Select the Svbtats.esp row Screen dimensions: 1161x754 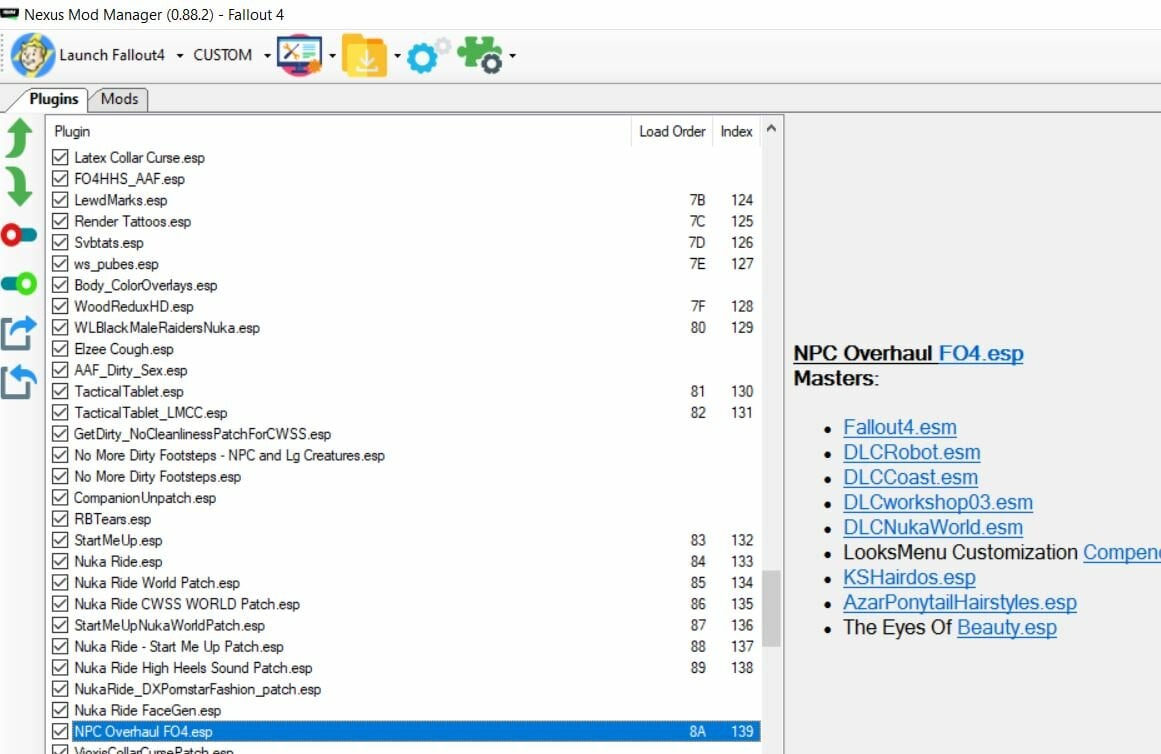406,242
